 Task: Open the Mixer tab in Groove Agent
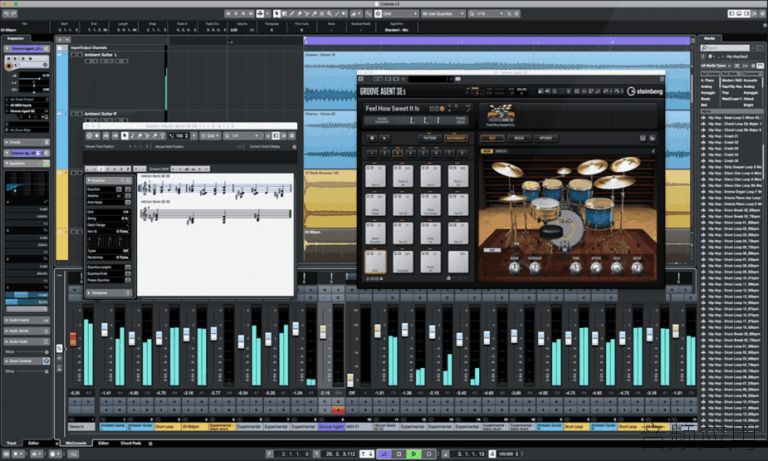click(519, 138)
